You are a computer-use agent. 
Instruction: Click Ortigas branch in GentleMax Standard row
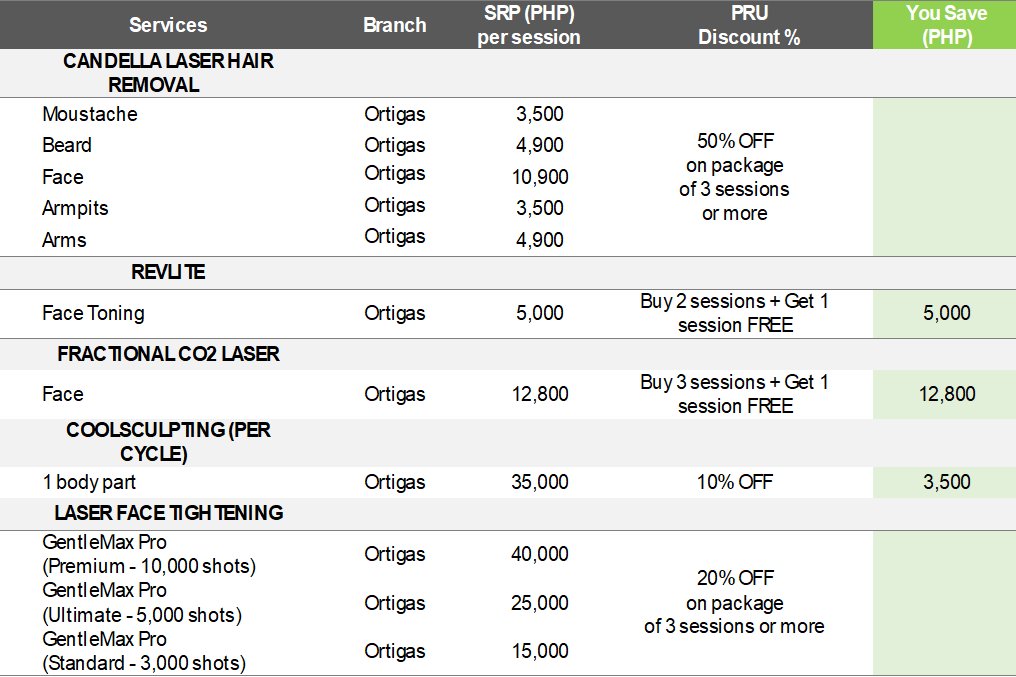pos(395,652)
